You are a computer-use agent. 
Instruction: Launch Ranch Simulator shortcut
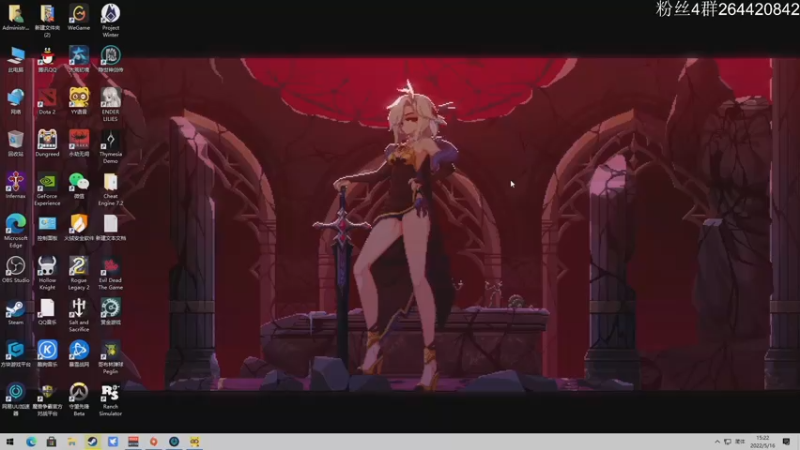pyautogui.click(x=110, y=393)
